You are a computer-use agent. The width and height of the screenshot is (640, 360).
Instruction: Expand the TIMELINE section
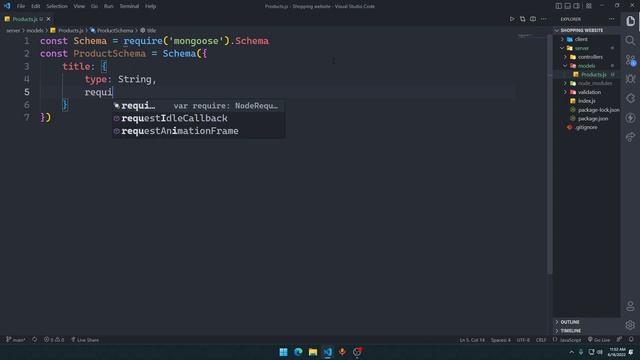click(x=586, y=331)
